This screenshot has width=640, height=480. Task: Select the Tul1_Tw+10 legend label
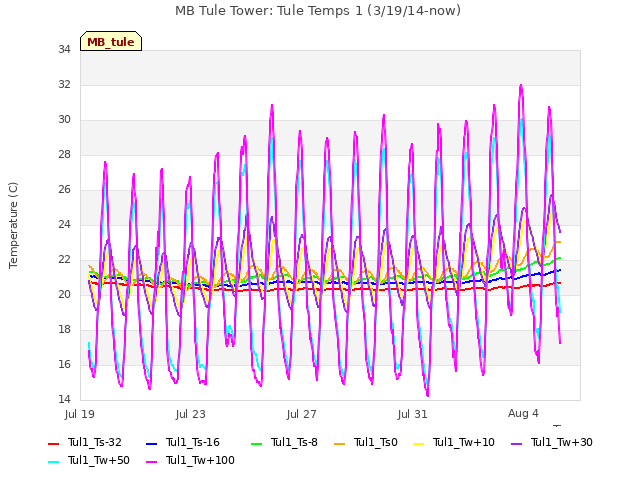[x=464, y=442]
